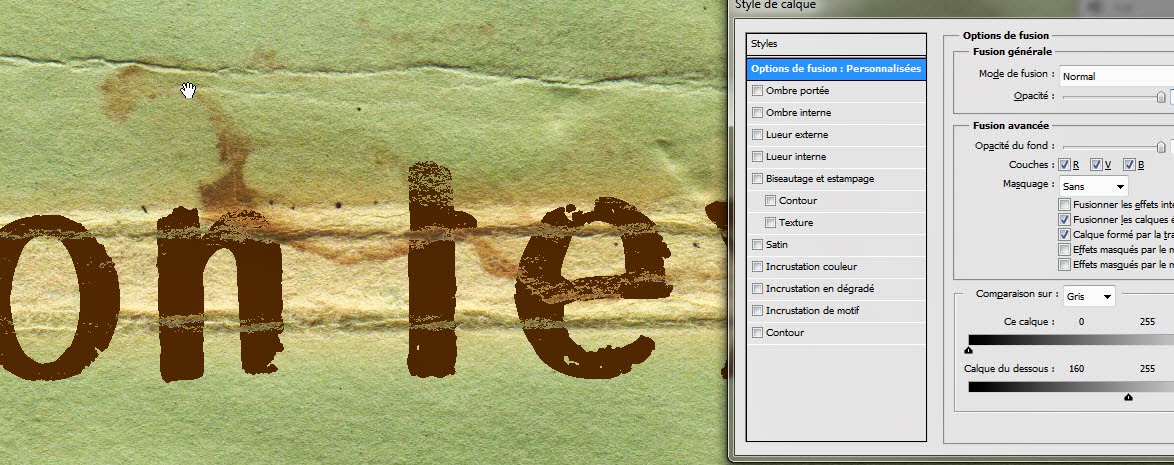Click the Fusion avancée section label
The width and height of the screenshot is (1174, 465).
coord(1011,126)
